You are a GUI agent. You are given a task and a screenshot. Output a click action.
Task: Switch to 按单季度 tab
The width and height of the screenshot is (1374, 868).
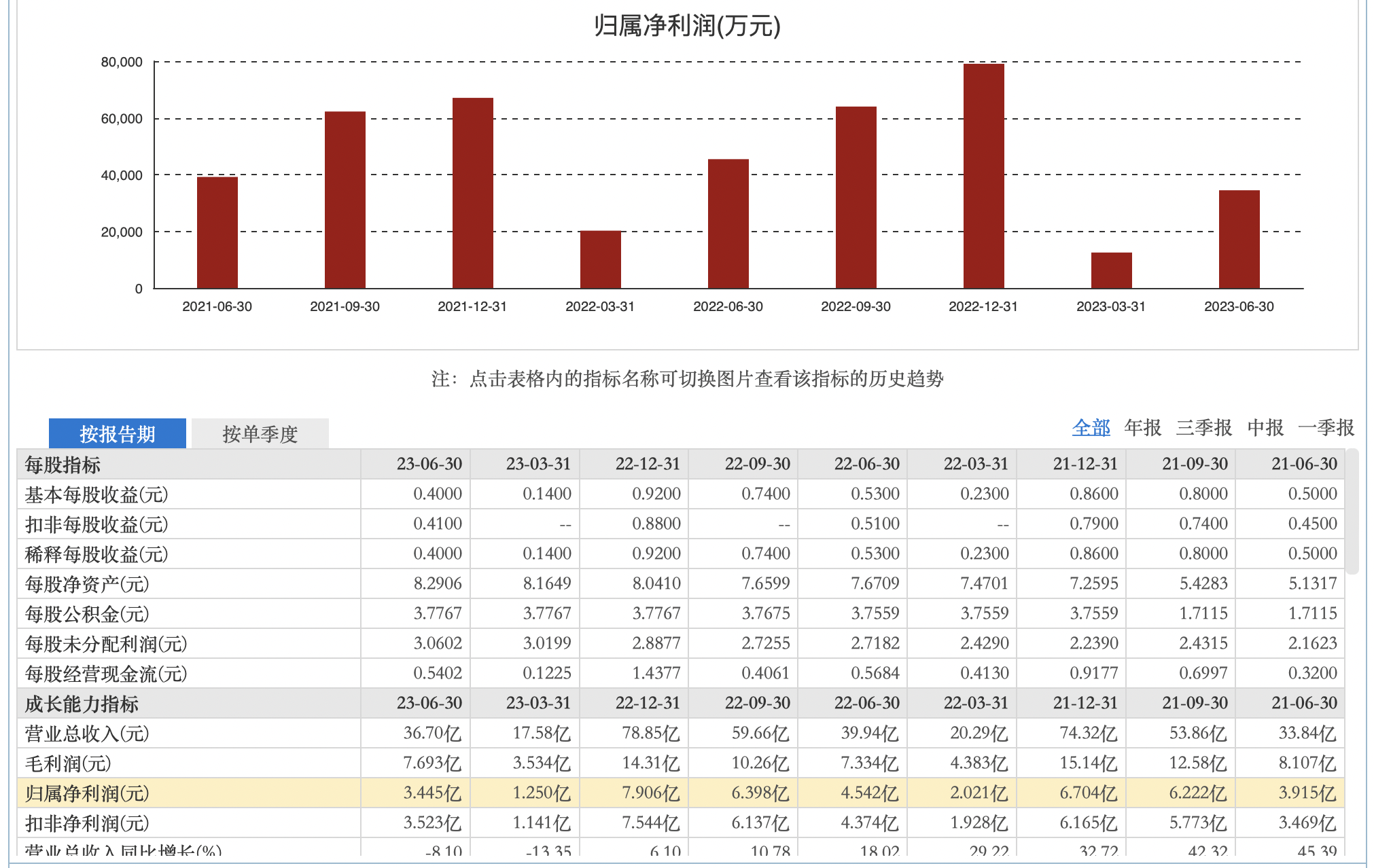(260, 434)
